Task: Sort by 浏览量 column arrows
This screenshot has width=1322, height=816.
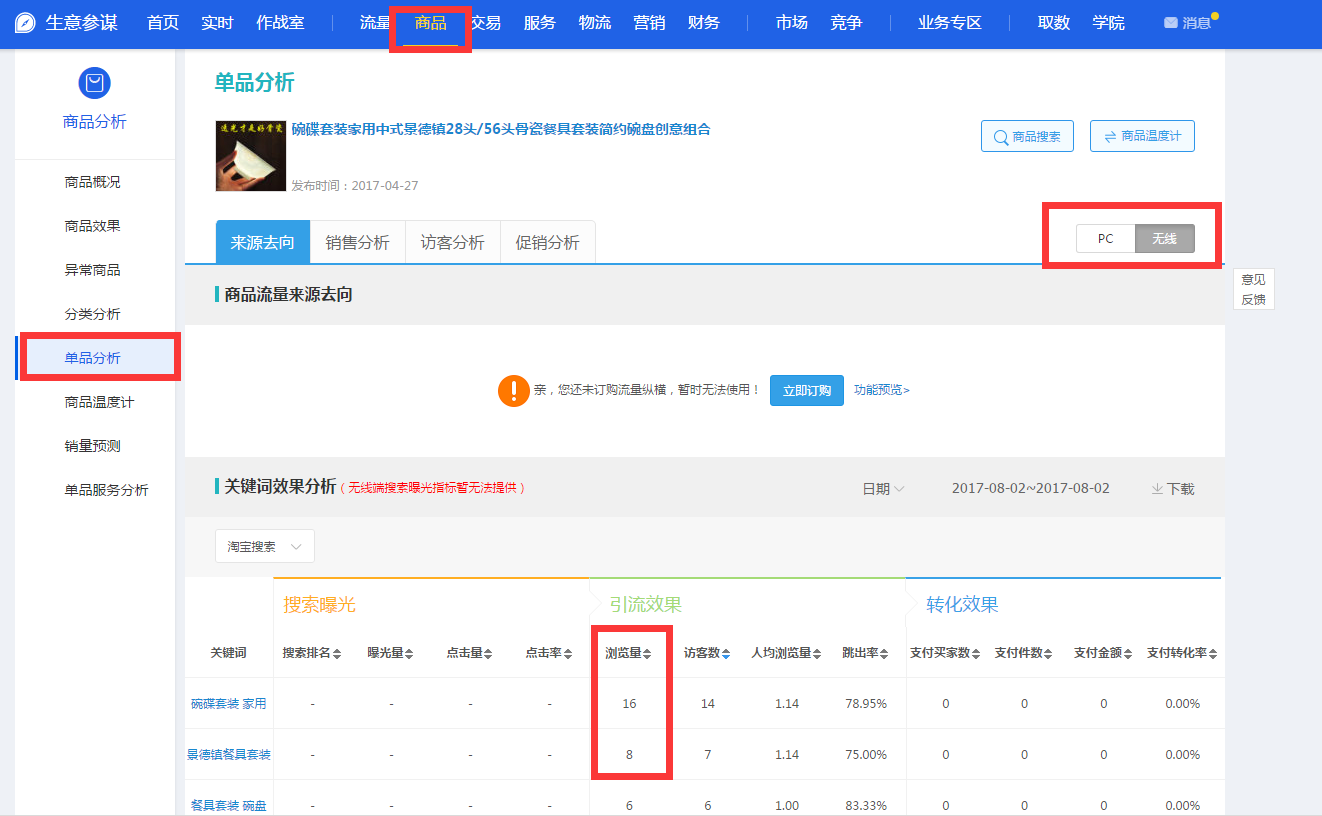Action: 647,654
